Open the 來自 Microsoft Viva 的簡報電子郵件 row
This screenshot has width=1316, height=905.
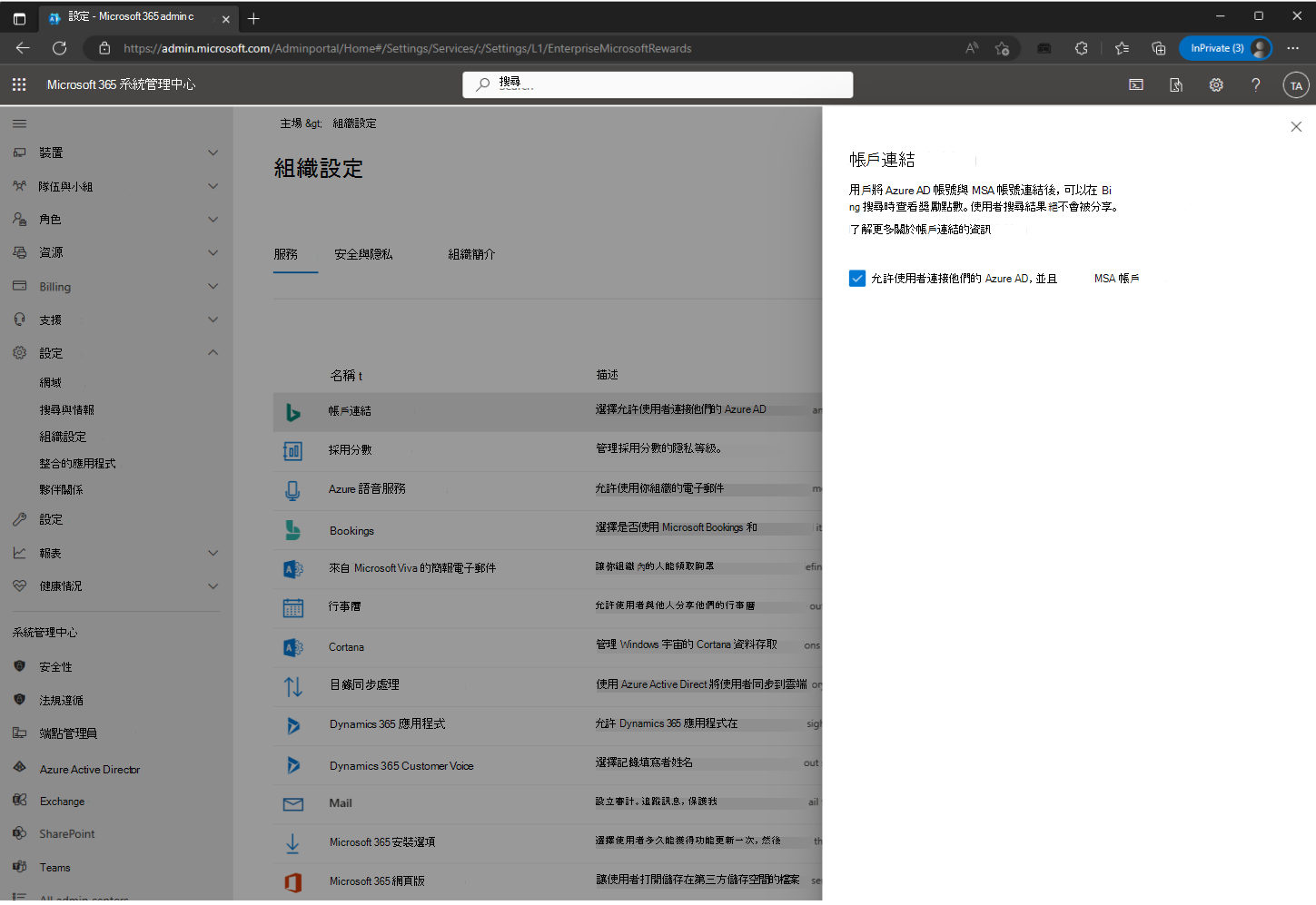click(548, 568)
